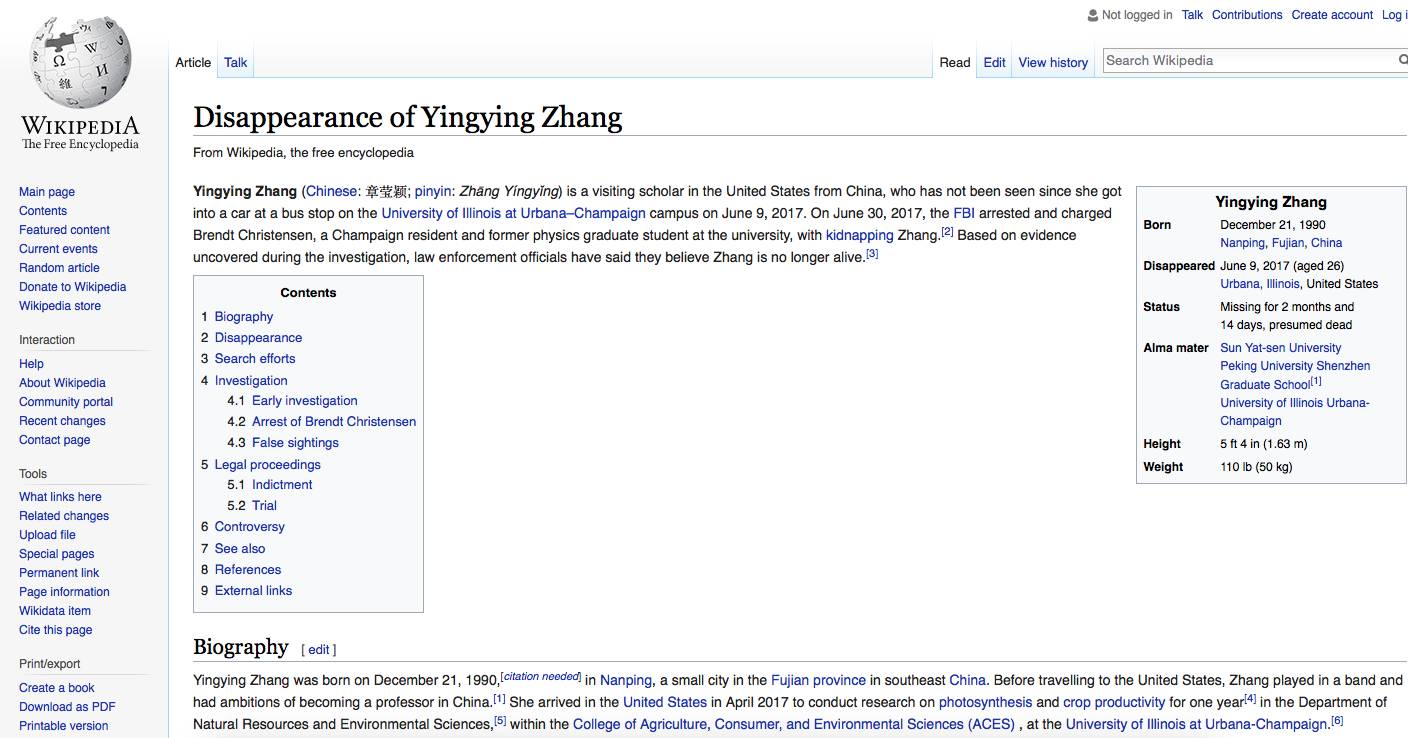The width and height of the screenshot is (1408, 738).
Task: Open the Permanent link tool
Action: [x=59, y=573]
